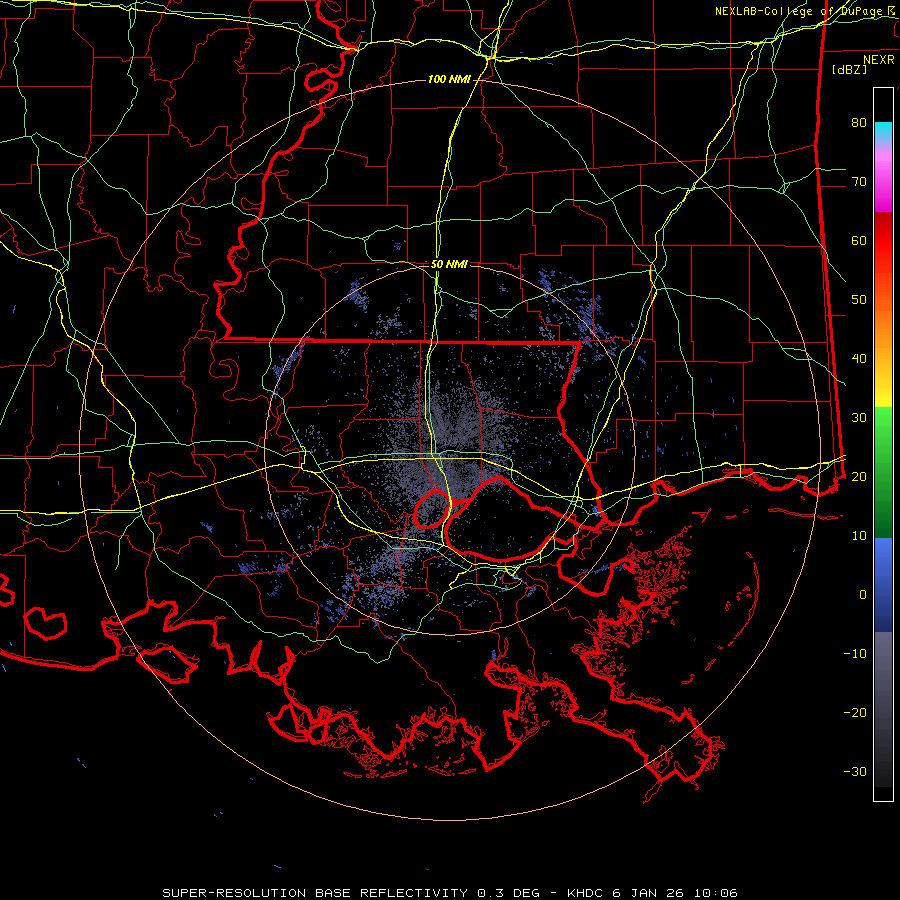Click the Super-Resolution Base Reflectivity caption text
Screen dimensions: 900x900
point(449,893)
